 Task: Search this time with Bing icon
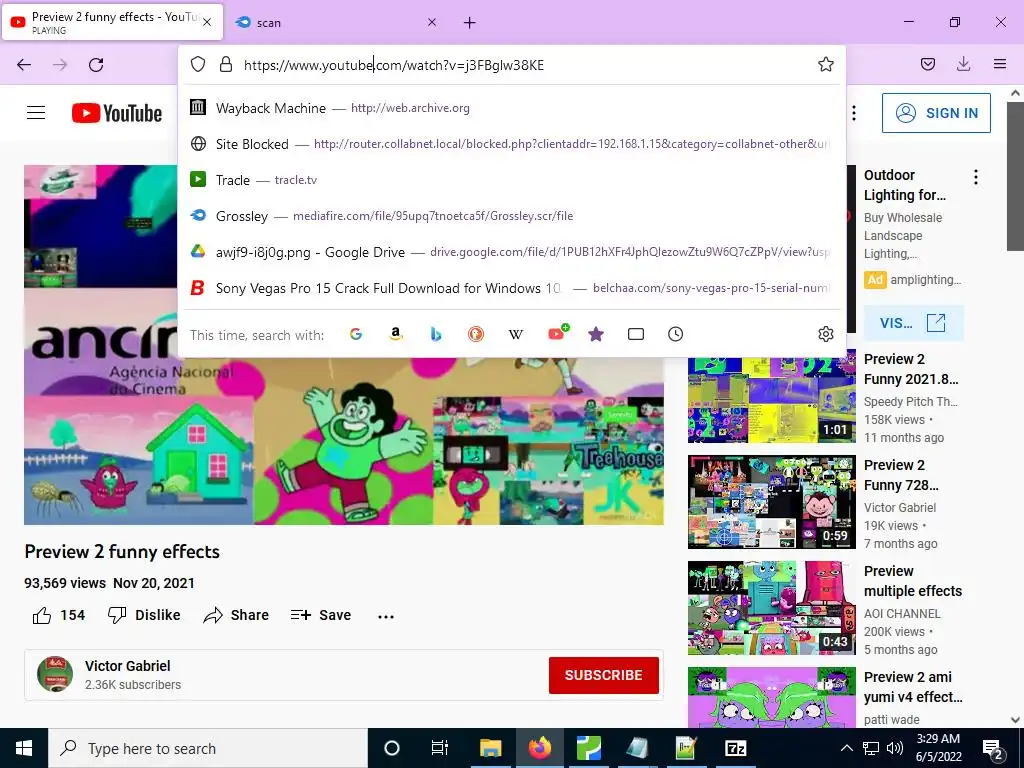point(436,334)
